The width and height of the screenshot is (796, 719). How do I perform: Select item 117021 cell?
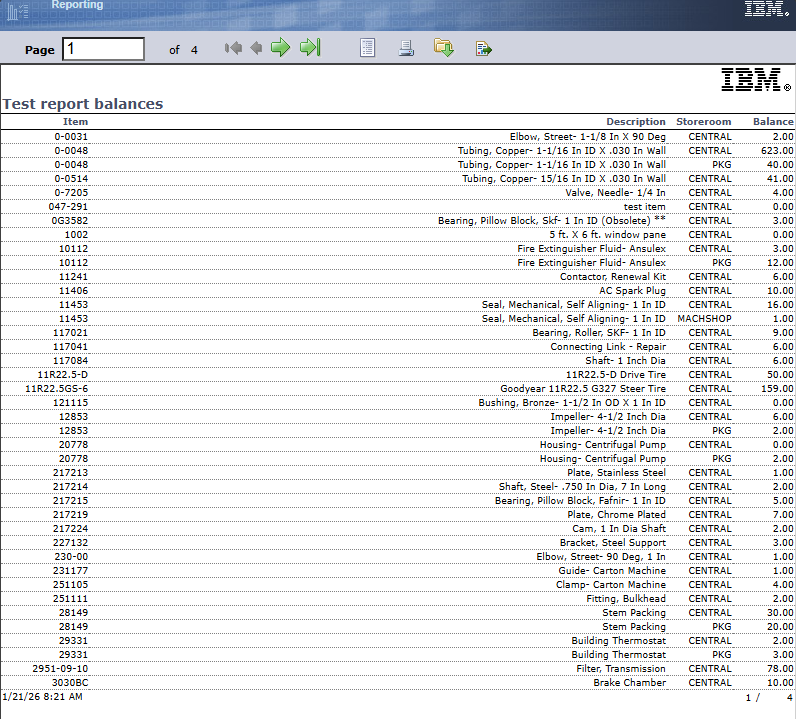pyautogui.click(x=71, y=333)
